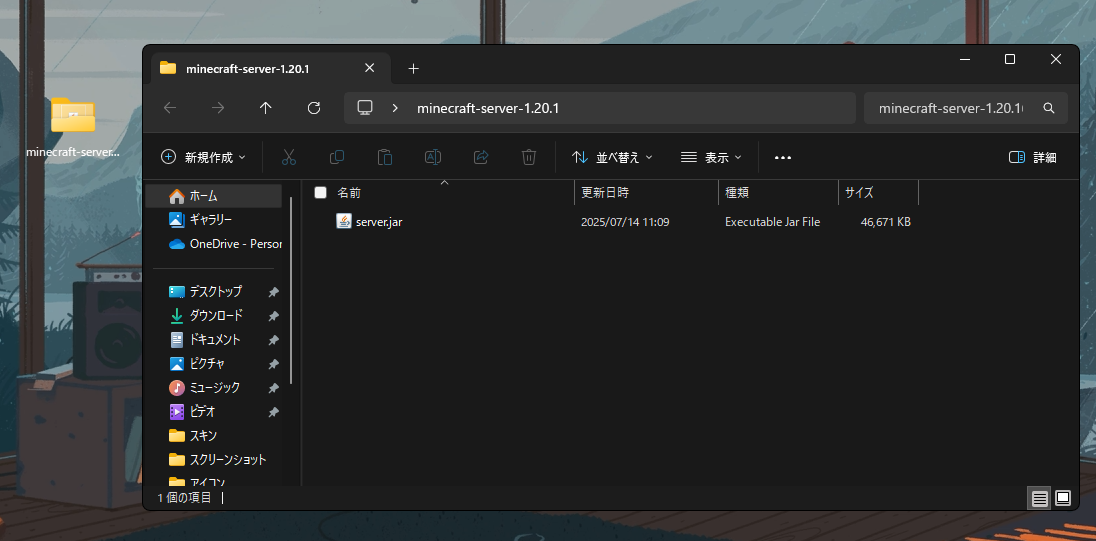This screenshot has height=541, width=1096.
Task: Click pin icon next to ビデオ
Action: point(273,412)
